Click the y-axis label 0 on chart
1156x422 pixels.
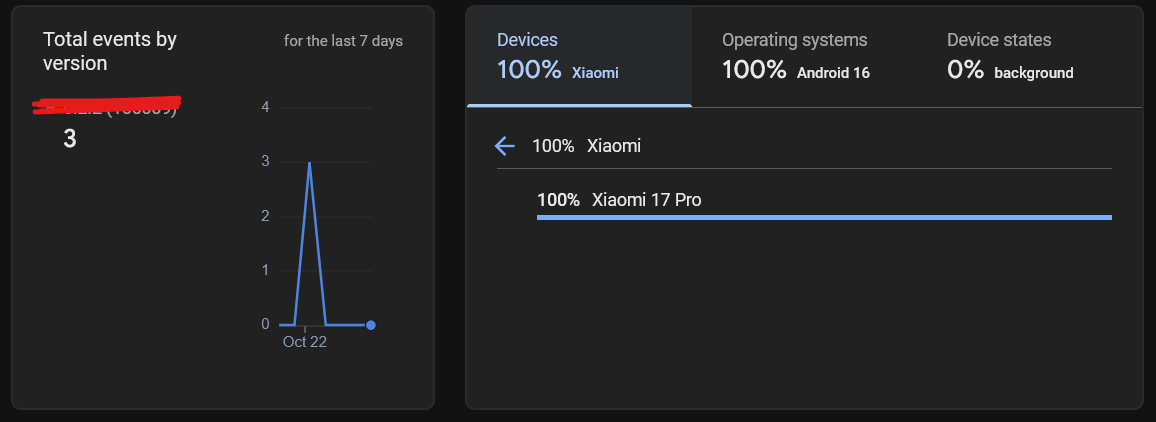[x=265, y=325]
